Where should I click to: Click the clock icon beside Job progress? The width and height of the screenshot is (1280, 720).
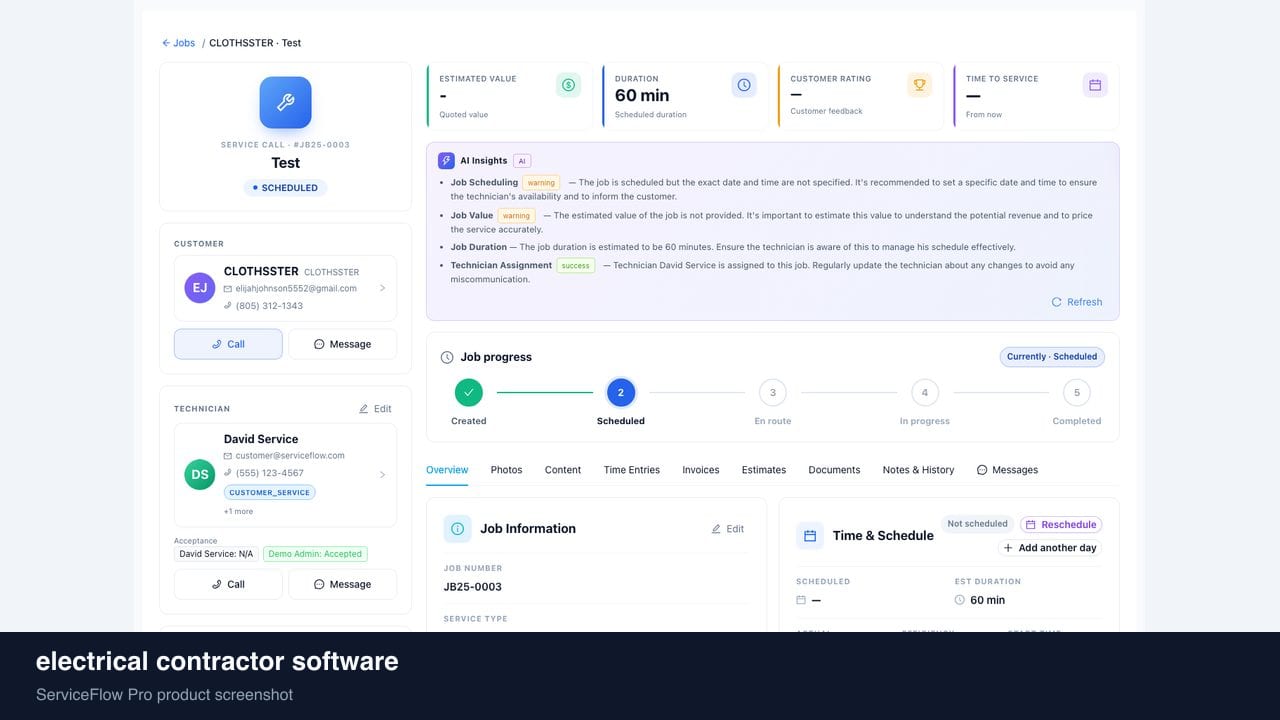(447, 357)
